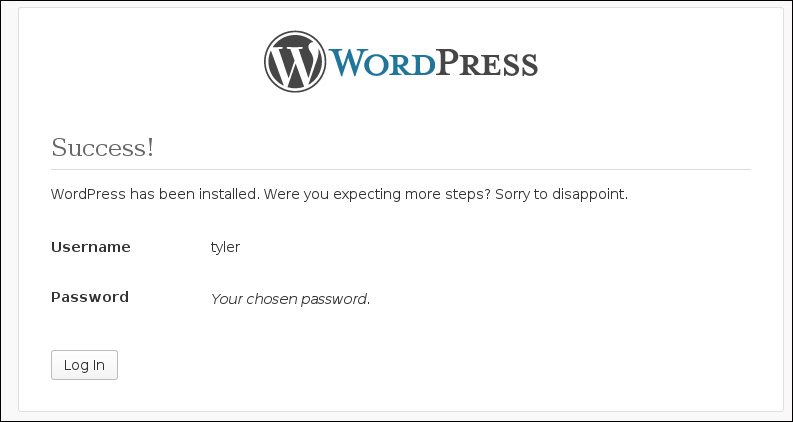
Task: Open the Log In button
Action: 84,365
